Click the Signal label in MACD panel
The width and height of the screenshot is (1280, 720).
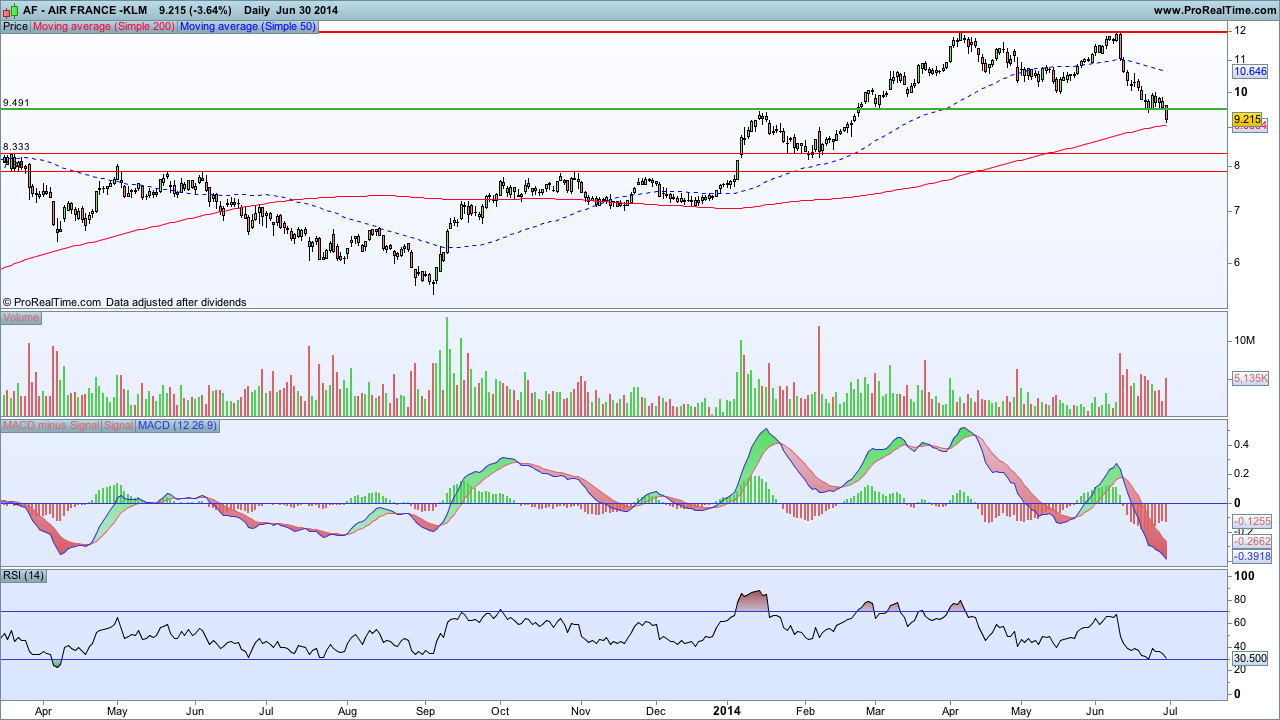click(x=119, y=426)
